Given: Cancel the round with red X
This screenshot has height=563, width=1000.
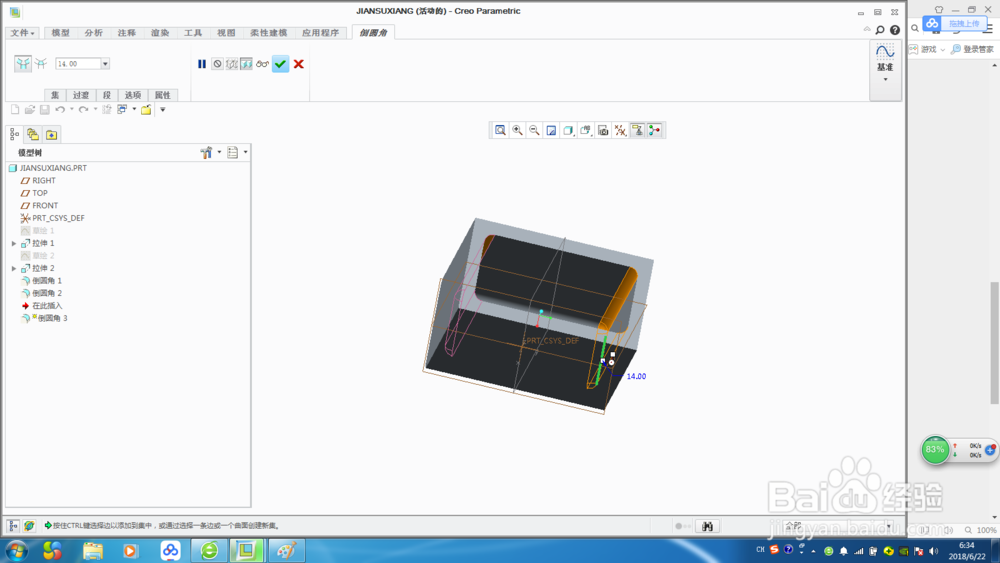Looking at the screenshot, I should [298, 64].
